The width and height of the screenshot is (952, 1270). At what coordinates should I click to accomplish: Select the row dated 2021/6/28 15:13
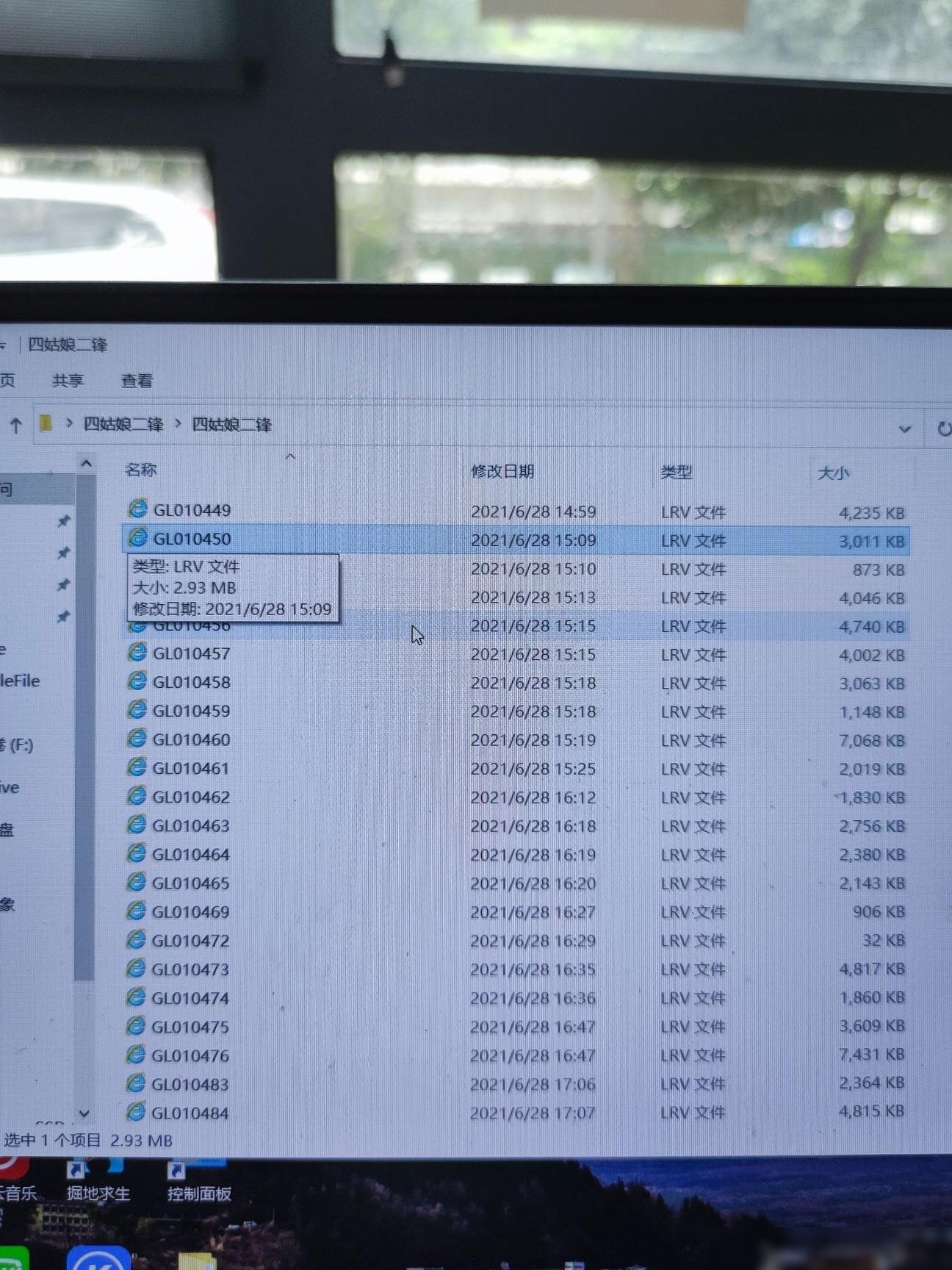pos(514,598)
